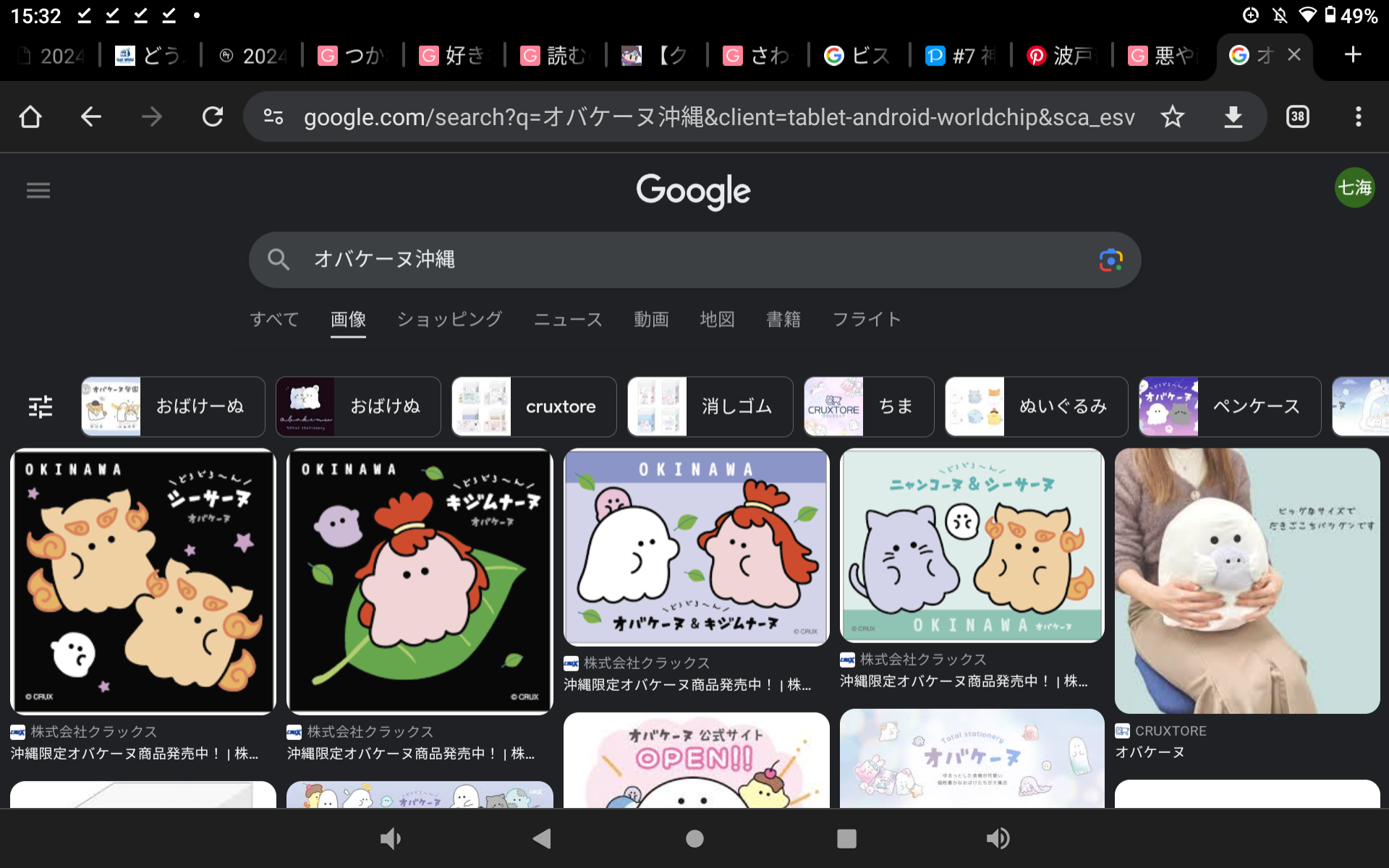Tap the Chrome home icon
Viewport: 1389px width, 868px height.
[30, 116]
